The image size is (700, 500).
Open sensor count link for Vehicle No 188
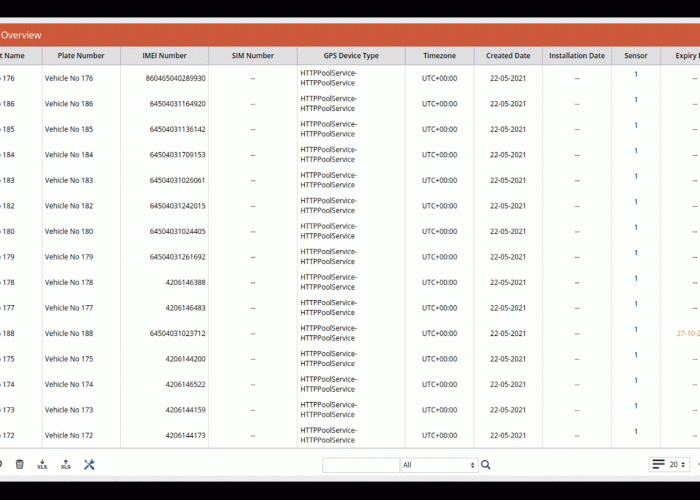pyautogui.click(x=636, y=329)
